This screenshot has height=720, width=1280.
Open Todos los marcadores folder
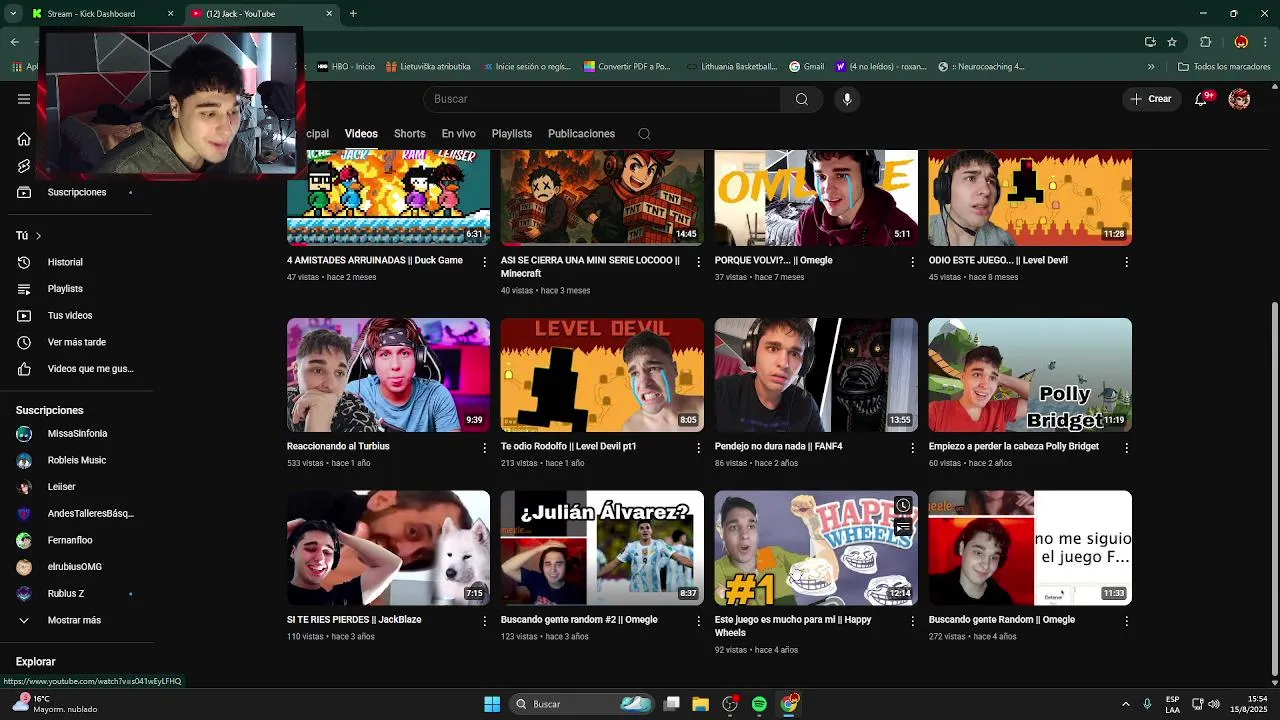pyautogui.click(x=1224, y=67)
